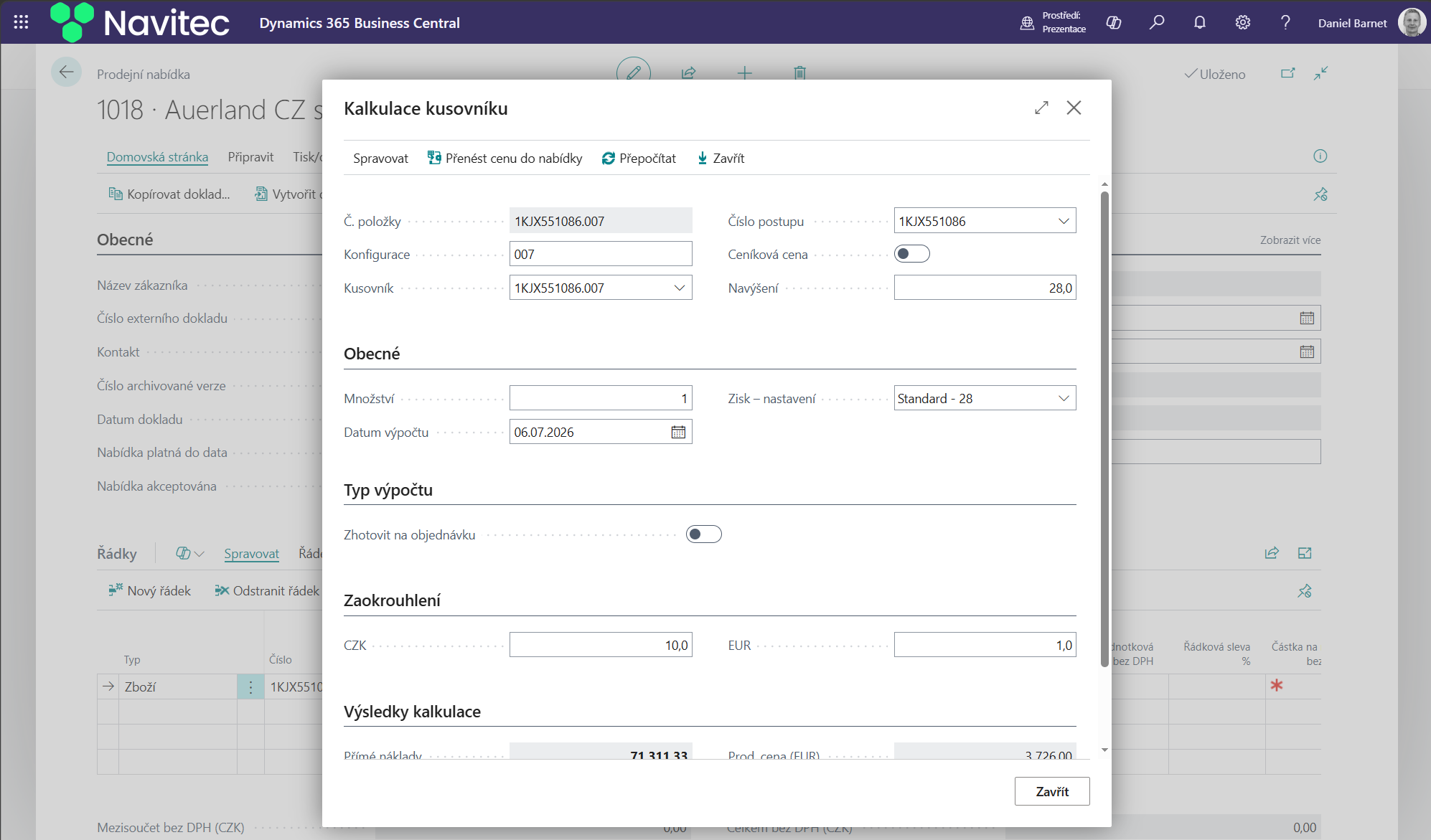
Task: Click into the Navýšení field
Action: tap(985, 288)
